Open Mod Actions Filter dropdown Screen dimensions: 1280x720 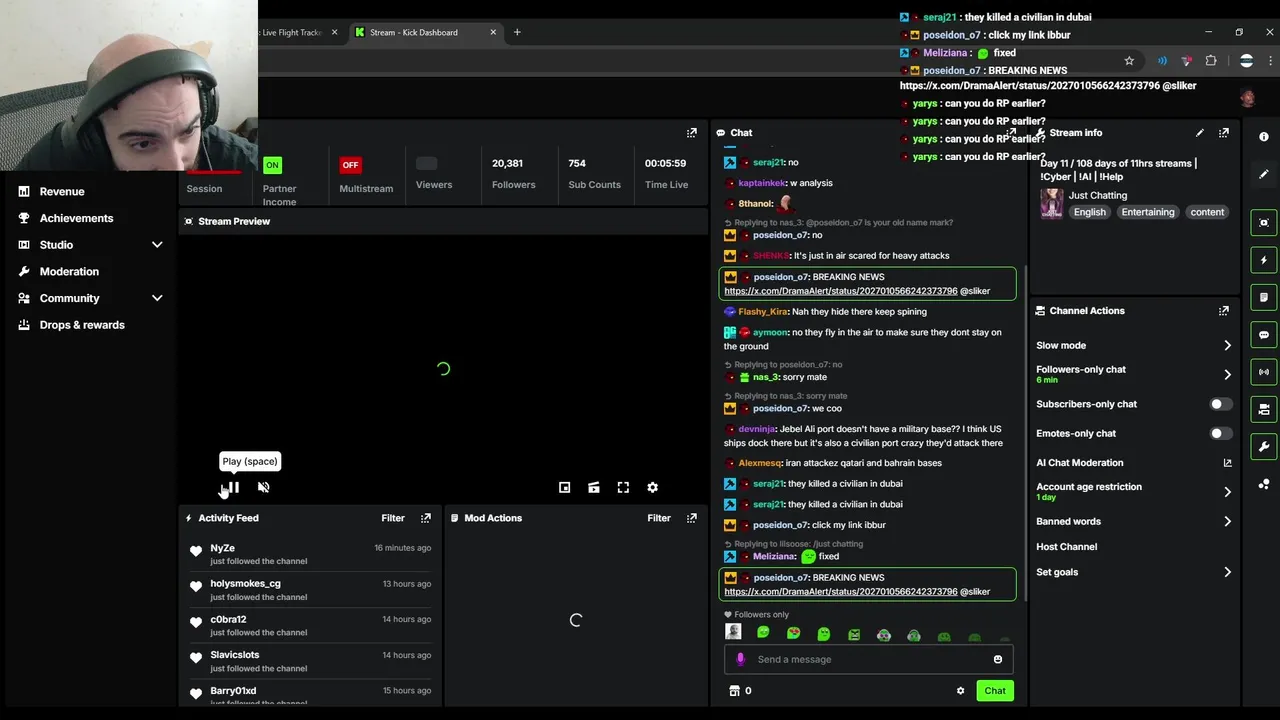click(658, 518)
